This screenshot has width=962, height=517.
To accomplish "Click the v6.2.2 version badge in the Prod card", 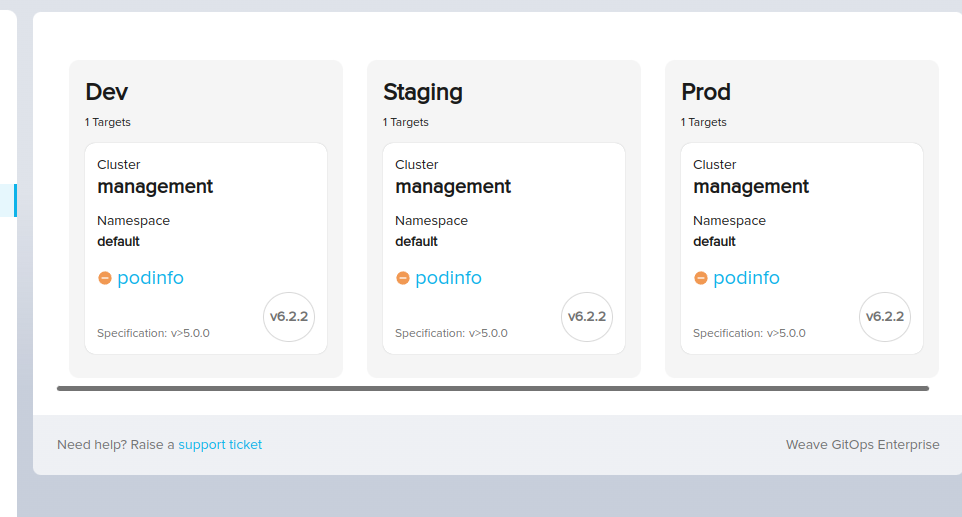I will click(885, 316).
